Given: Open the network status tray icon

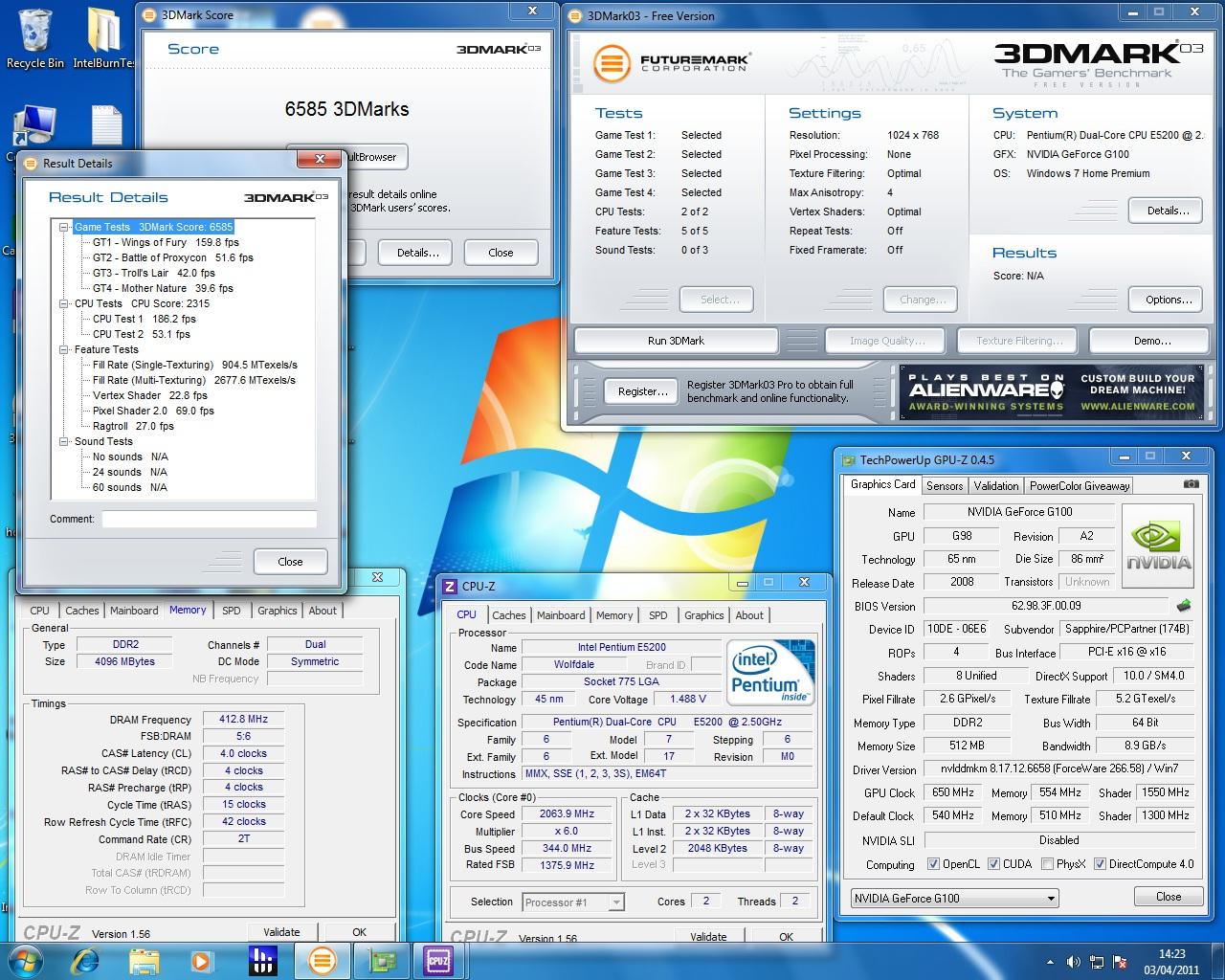Looking at the screenshot, I should pyautogui.click(x=1095, y=962).
